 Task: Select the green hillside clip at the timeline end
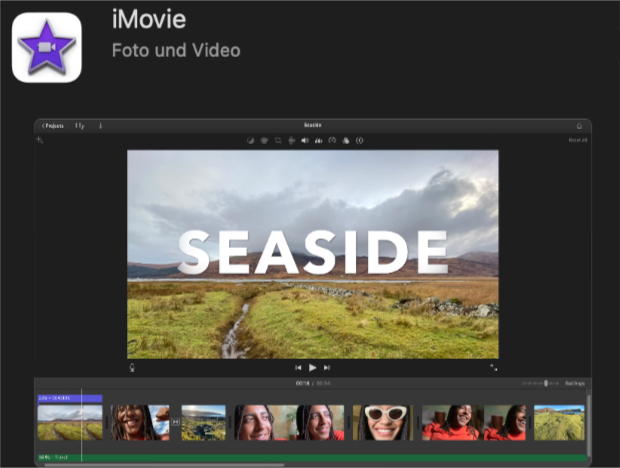[559, 423]
